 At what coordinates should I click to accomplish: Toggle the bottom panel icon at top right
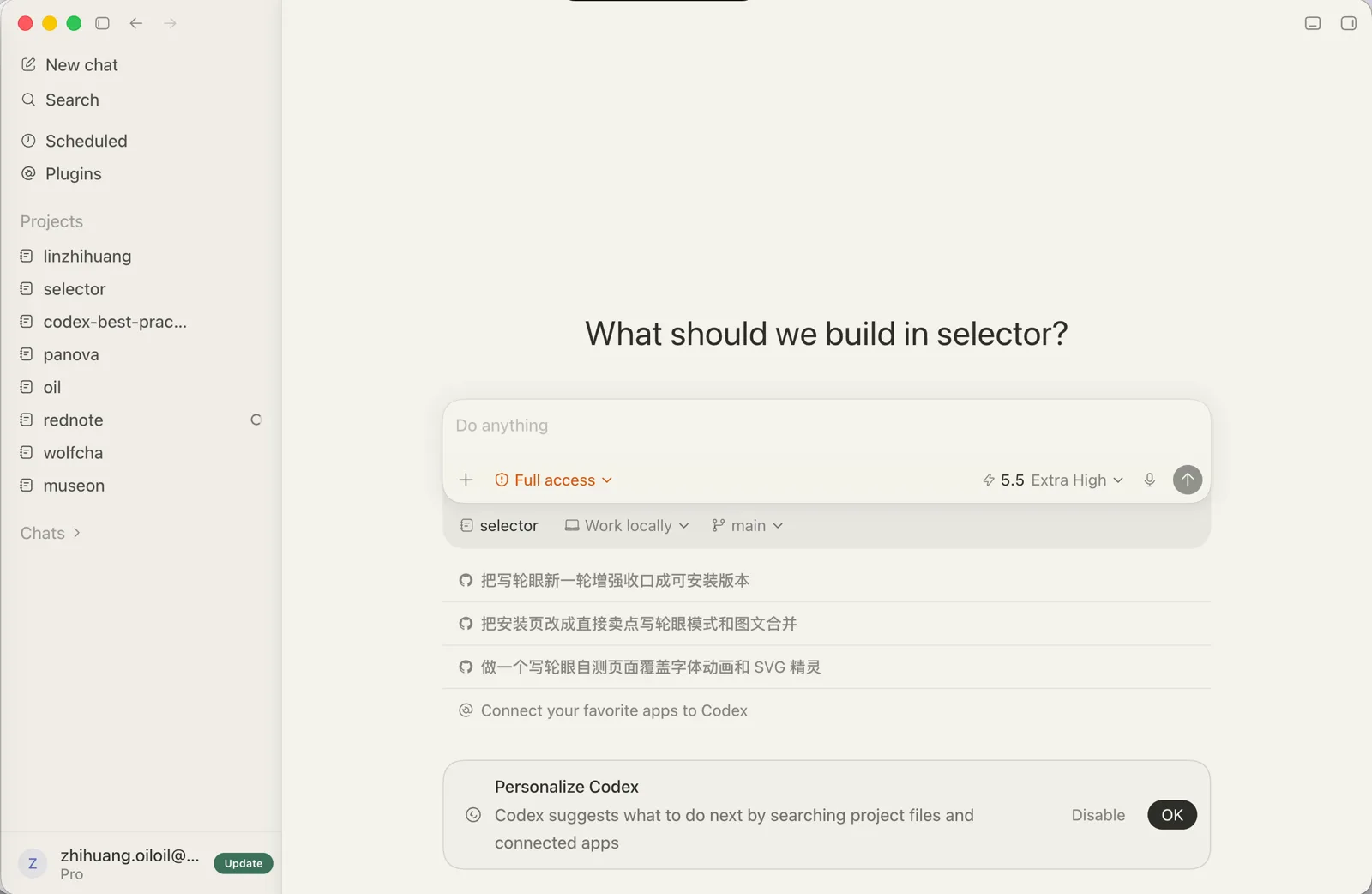click(1313, 23)
